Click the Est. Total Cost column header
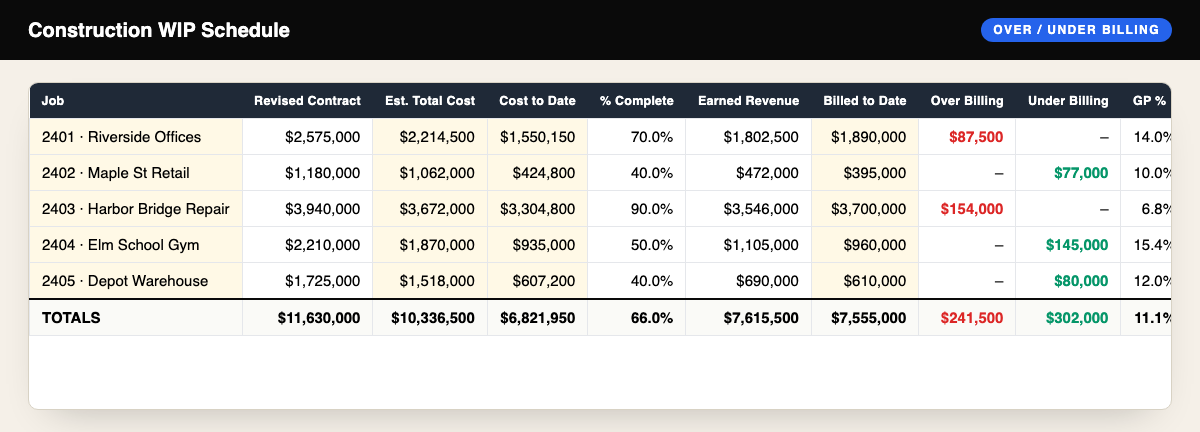This screenshot has height=432, width=1200. coord(430,101)
